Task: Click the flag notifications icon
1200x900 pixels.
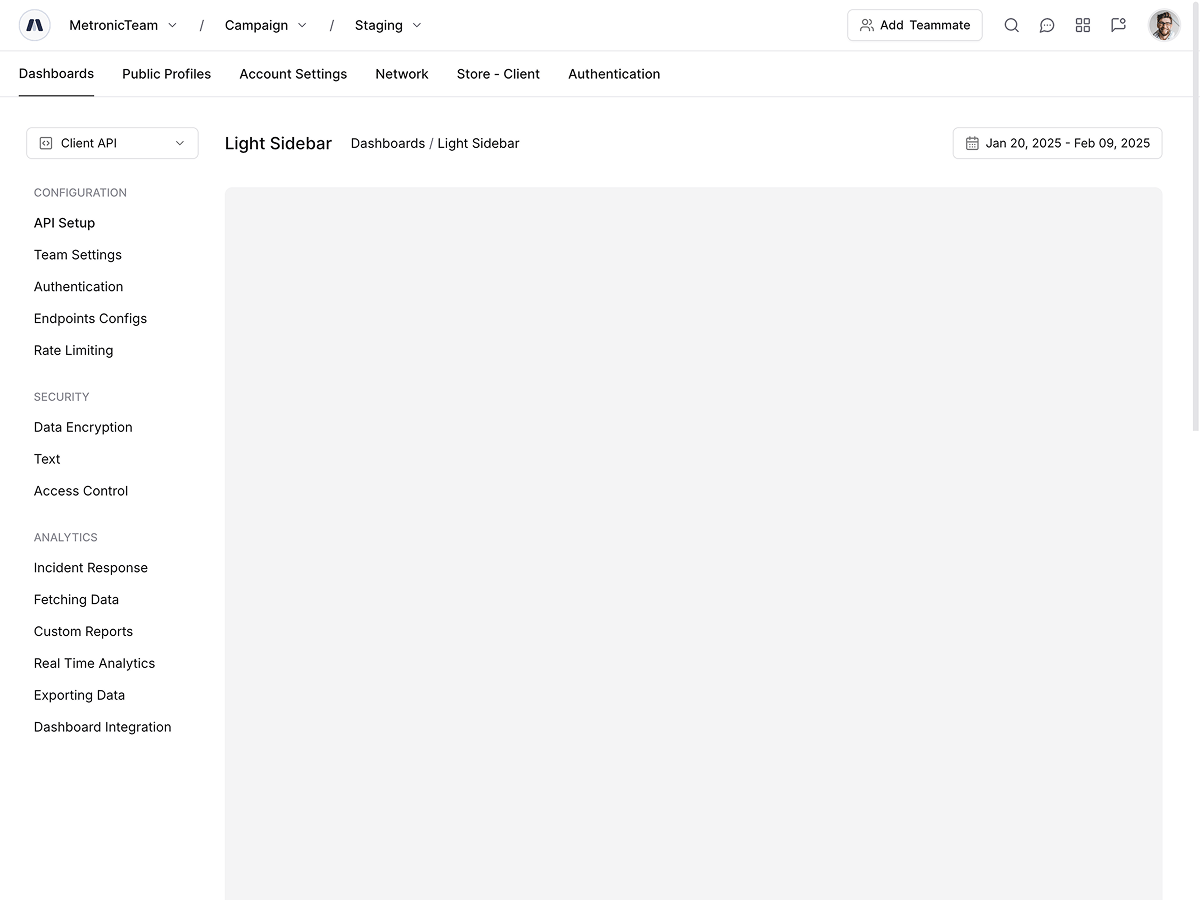Action: click(1118, 25)
